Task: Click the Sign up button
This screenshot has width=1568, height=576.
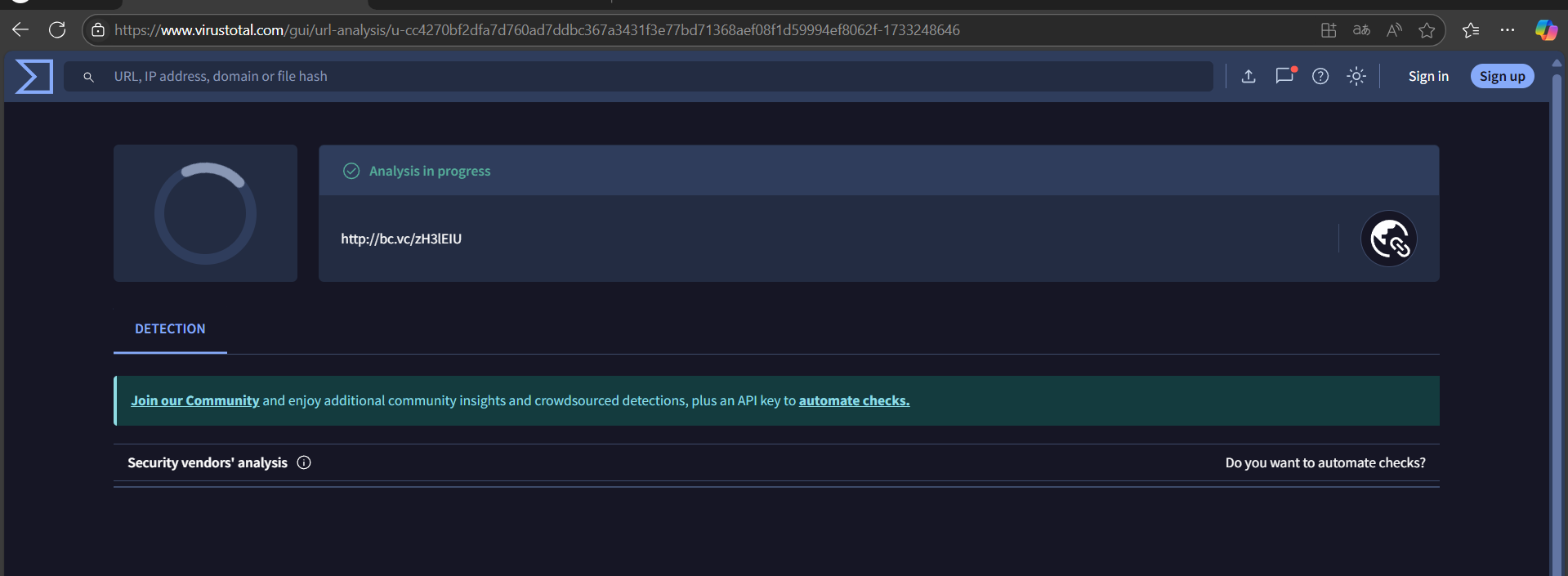Action: coord(1503,76)
